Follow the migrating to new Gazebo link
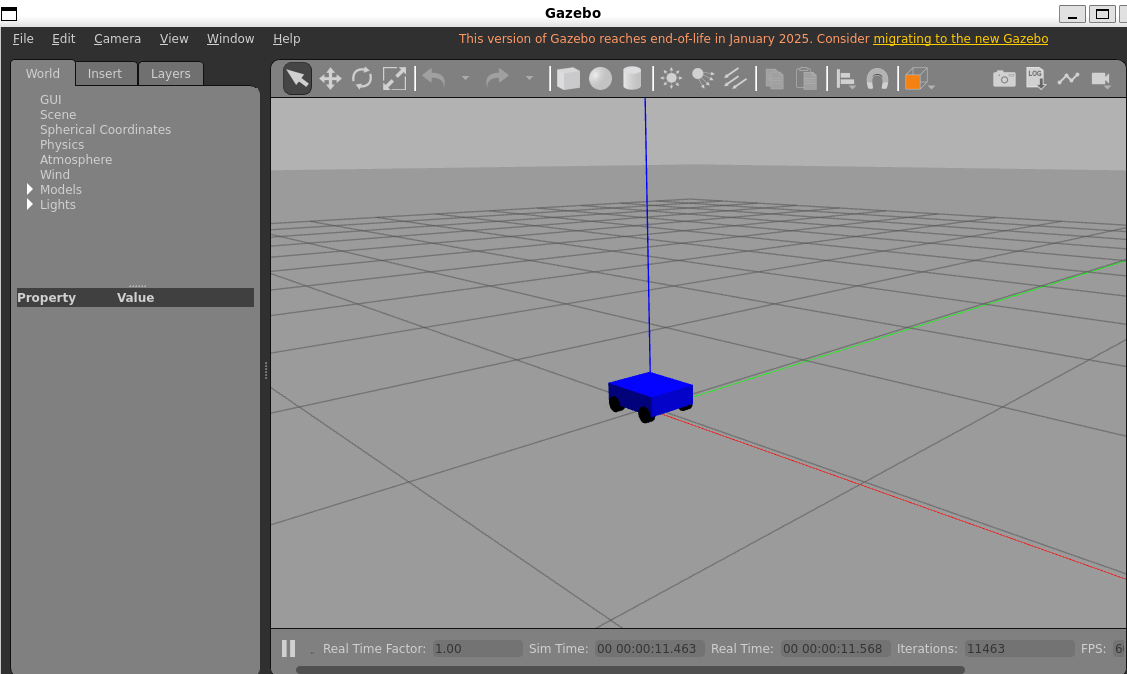This screenshot has width=1127, height=674. [960, 39]
